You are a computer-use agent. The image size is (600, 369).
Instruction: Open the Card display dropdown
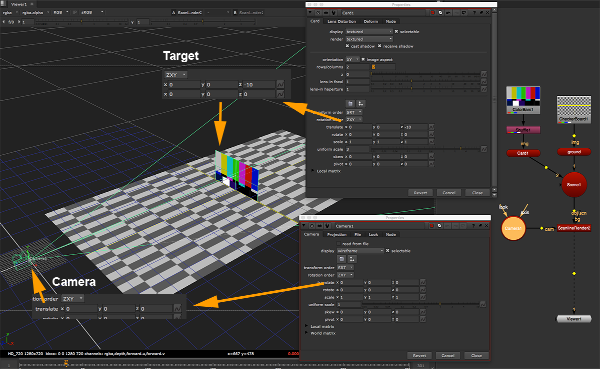[369, 31]
